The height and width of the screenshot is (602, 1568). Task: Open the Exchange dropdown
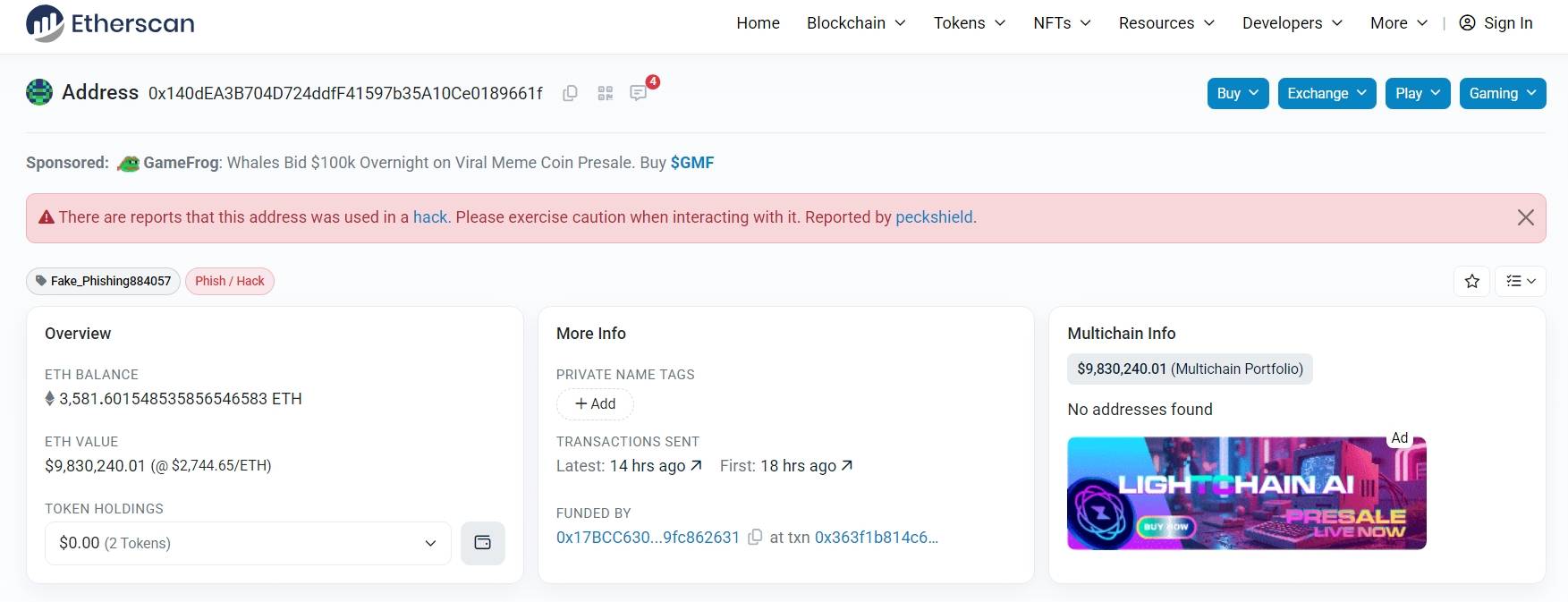pos(1327,93)
